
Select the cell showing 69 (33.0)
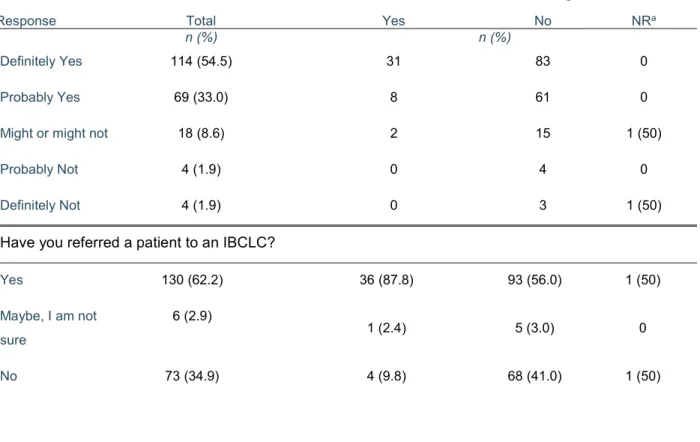pyautogui.click(x=201, y=97)
